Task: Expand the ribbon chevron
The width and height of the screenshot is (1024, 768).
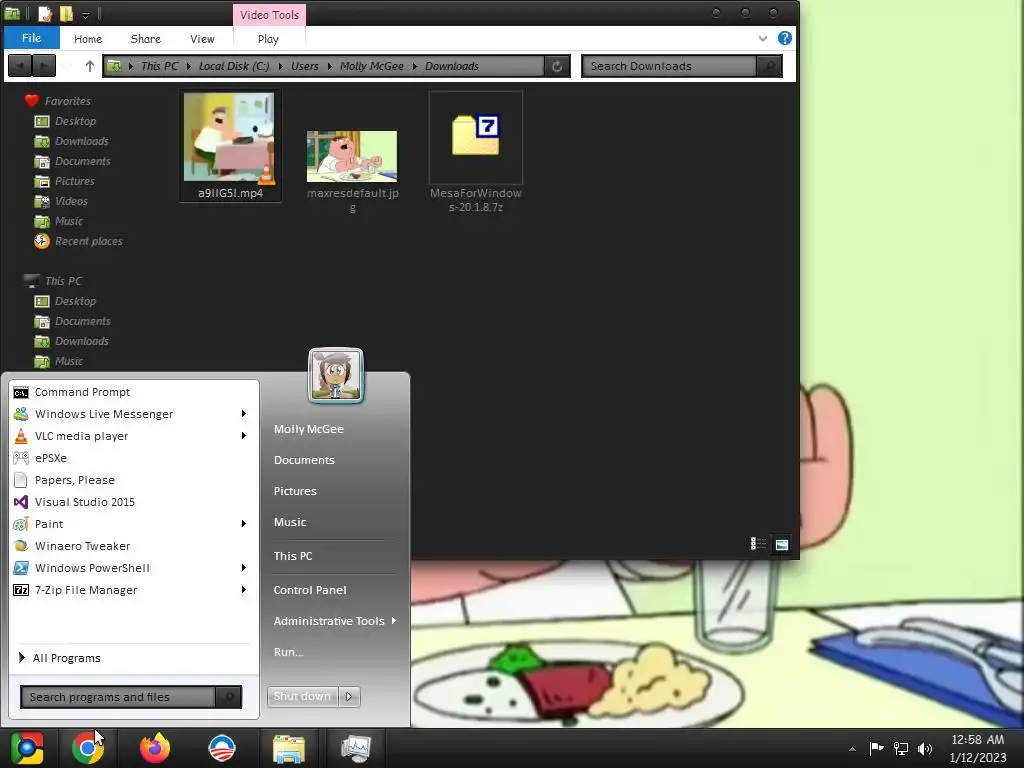Action: (x=763, y=39)
